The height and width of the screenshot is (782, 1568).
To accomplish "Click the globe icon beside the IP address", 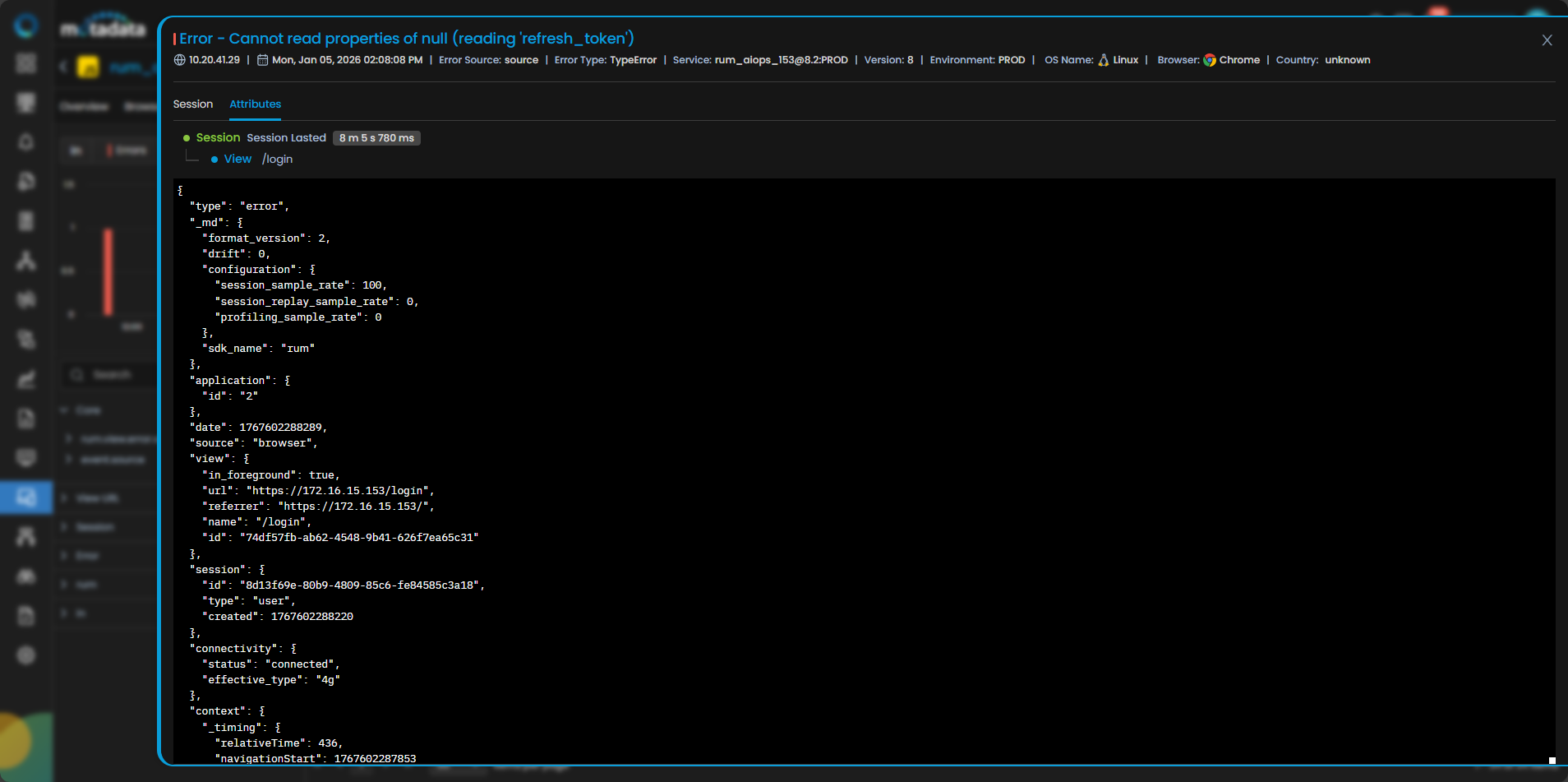I will click(180, 60).
